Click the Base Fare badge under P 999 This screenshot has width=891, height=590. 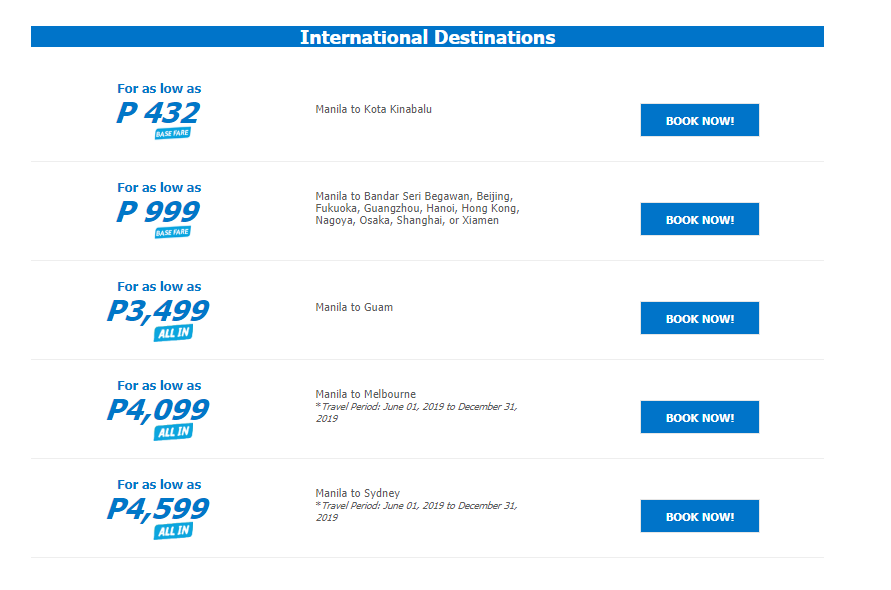click(173, 232)
